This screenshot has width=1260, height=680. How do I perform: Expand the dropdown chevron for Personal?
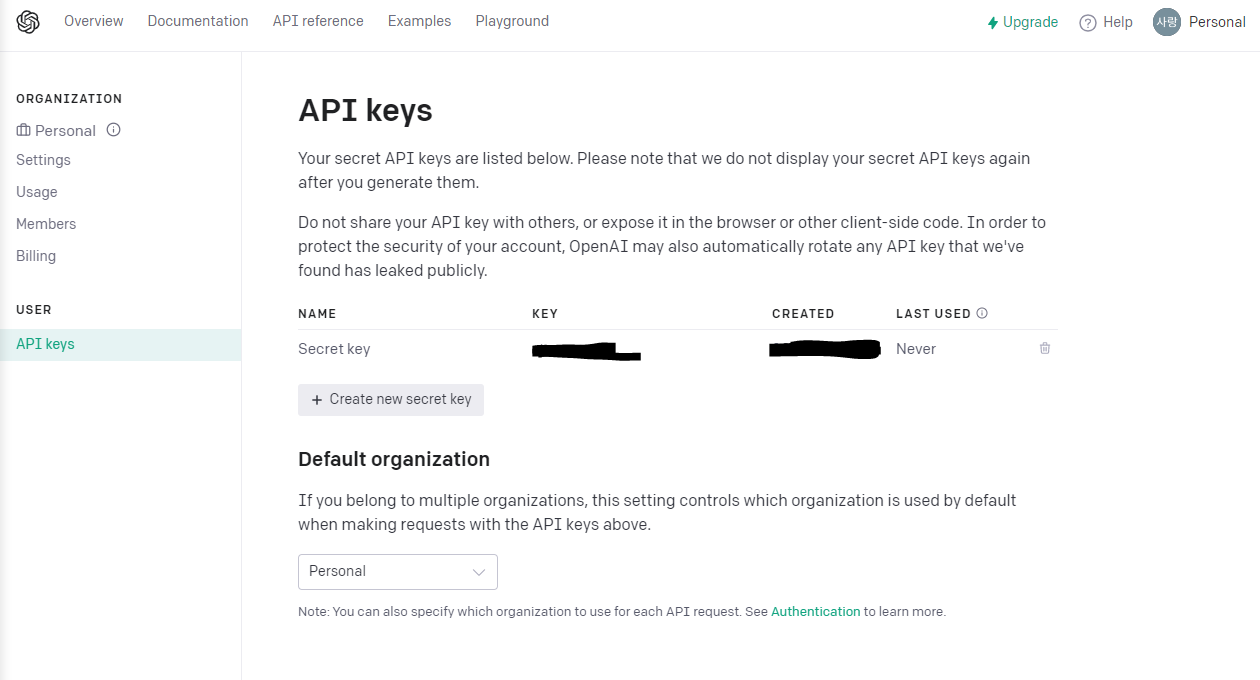(x=479, y=572)
